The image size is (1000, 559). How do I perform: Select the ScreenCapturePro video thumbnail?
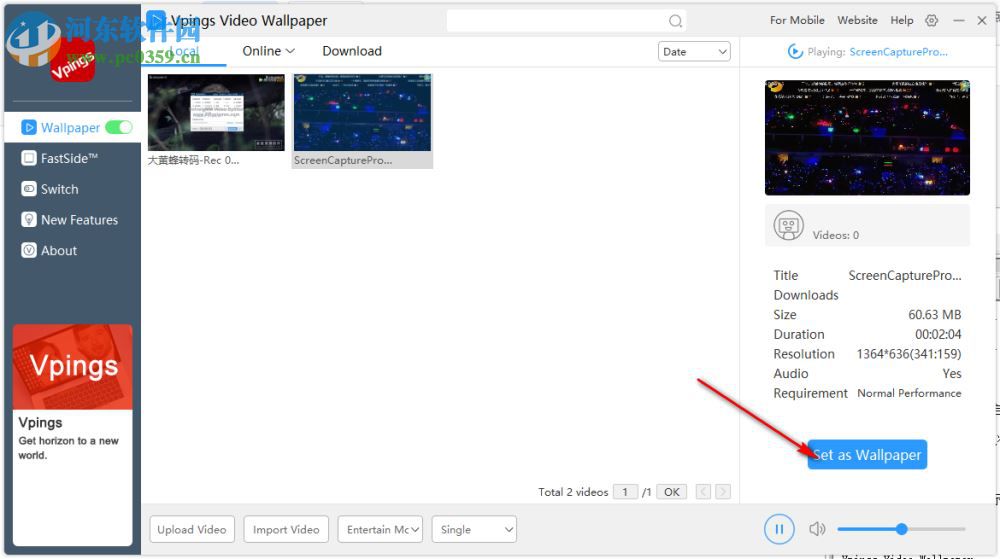point(362,112)
